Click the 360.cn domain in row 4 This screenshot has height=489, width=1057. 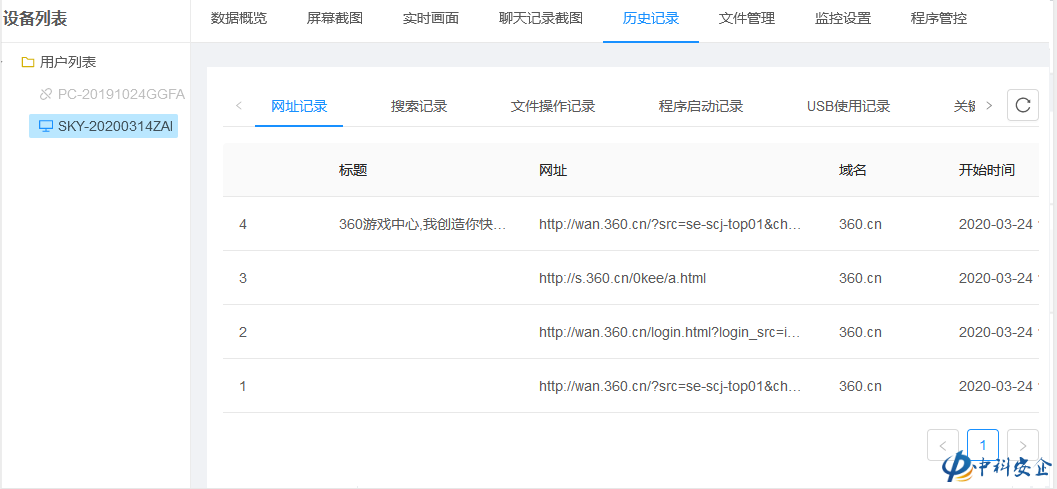coord(860,225)
